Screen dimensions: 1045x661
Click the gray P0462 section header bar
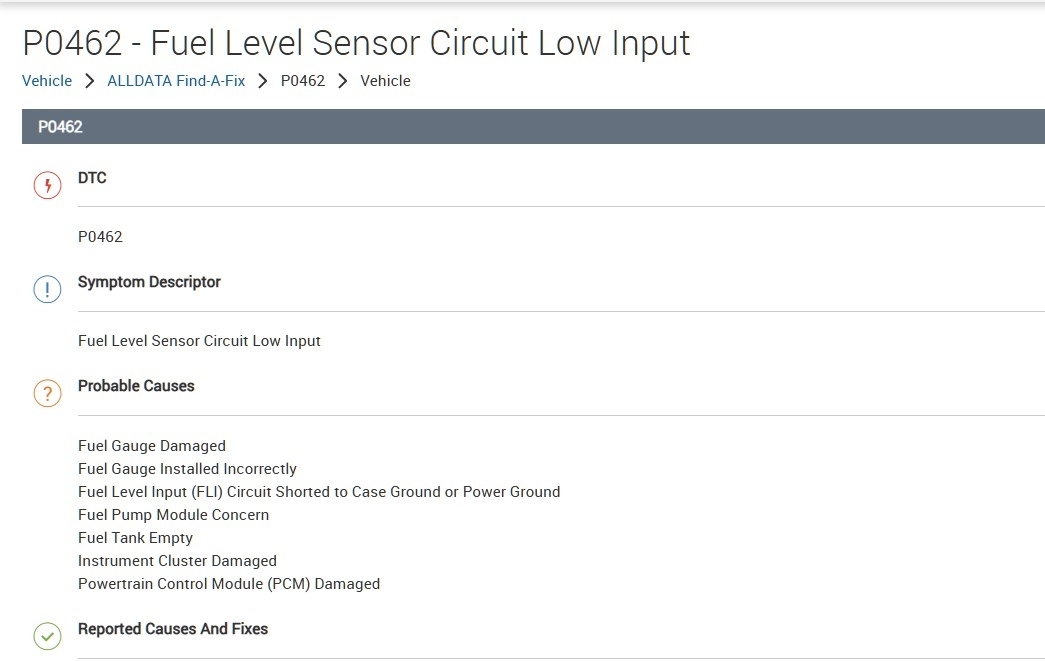click(533, 127)
